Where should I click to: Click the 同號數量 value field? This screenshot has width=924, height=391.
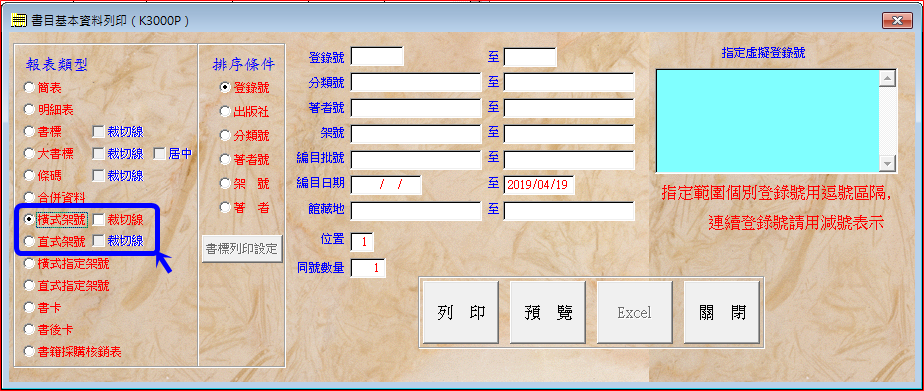tap(368, 268)
